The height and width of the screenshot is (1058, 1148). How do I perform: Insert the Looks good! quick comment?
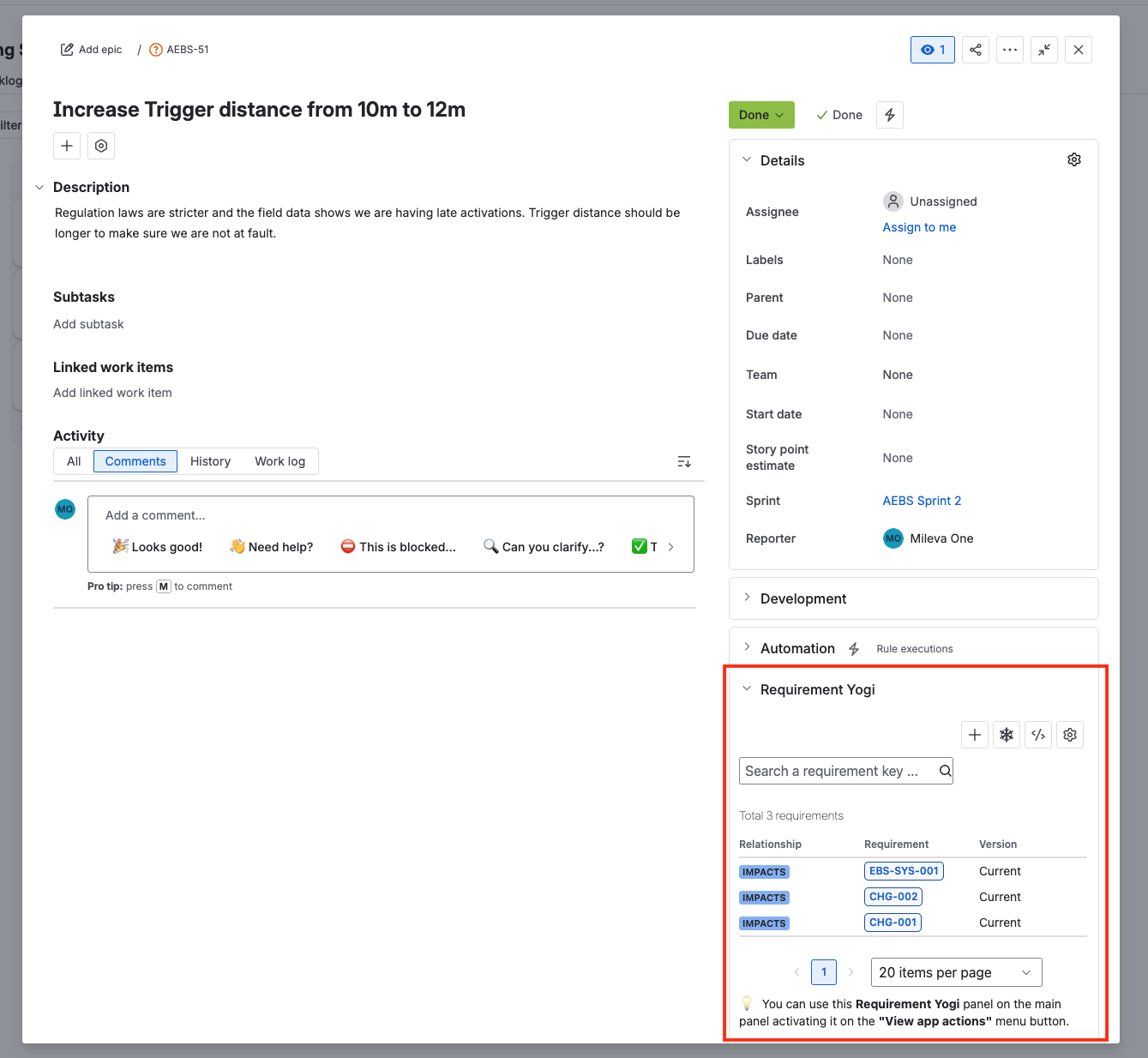158,547
